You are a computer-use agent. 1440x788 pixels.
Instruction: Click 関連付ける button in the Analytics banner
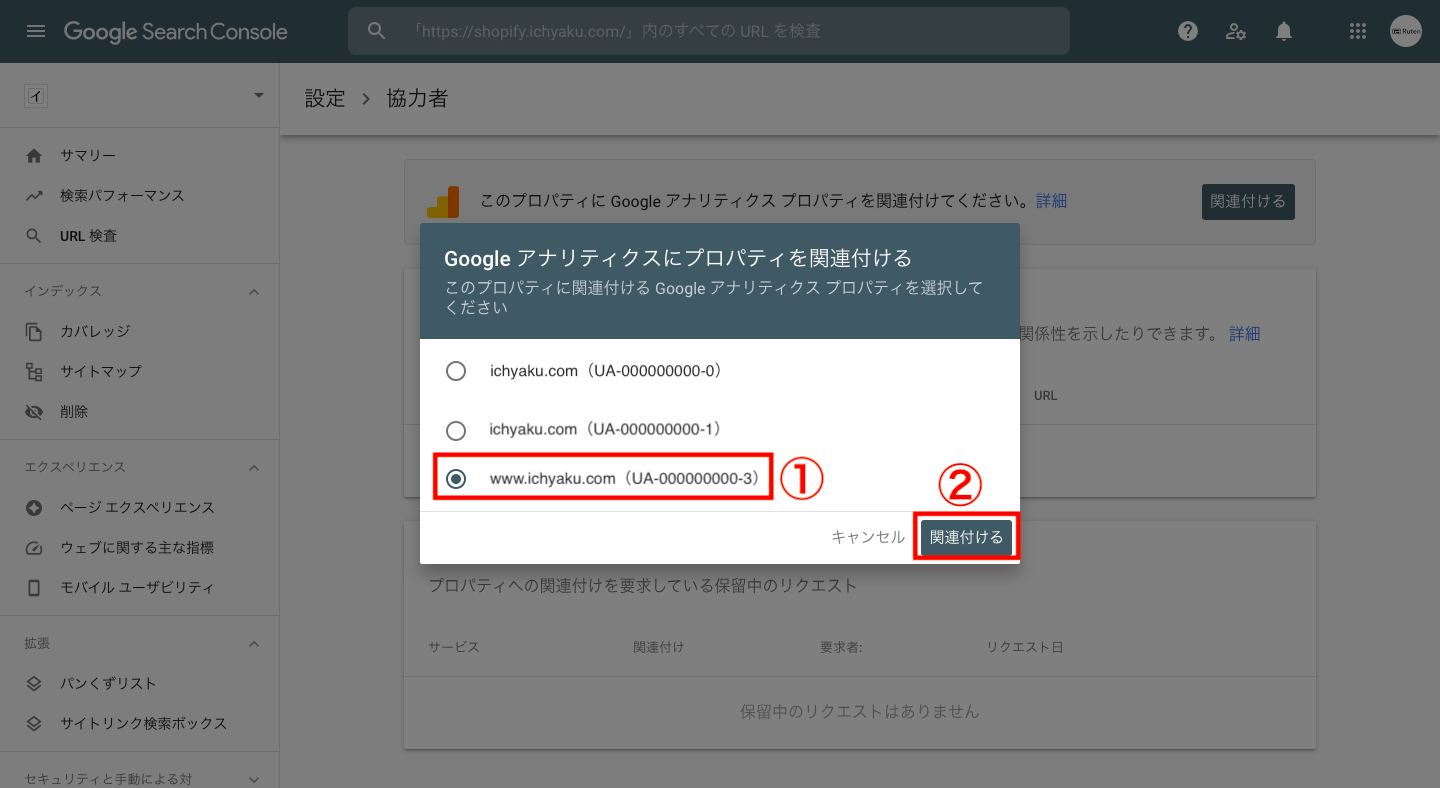[x=1248, y=201]
